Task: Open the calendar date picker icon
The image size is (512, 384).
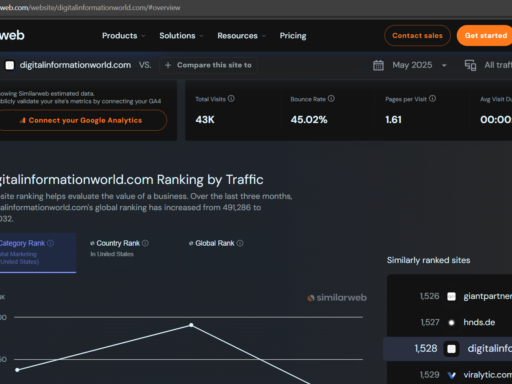Action: point(378,65)
